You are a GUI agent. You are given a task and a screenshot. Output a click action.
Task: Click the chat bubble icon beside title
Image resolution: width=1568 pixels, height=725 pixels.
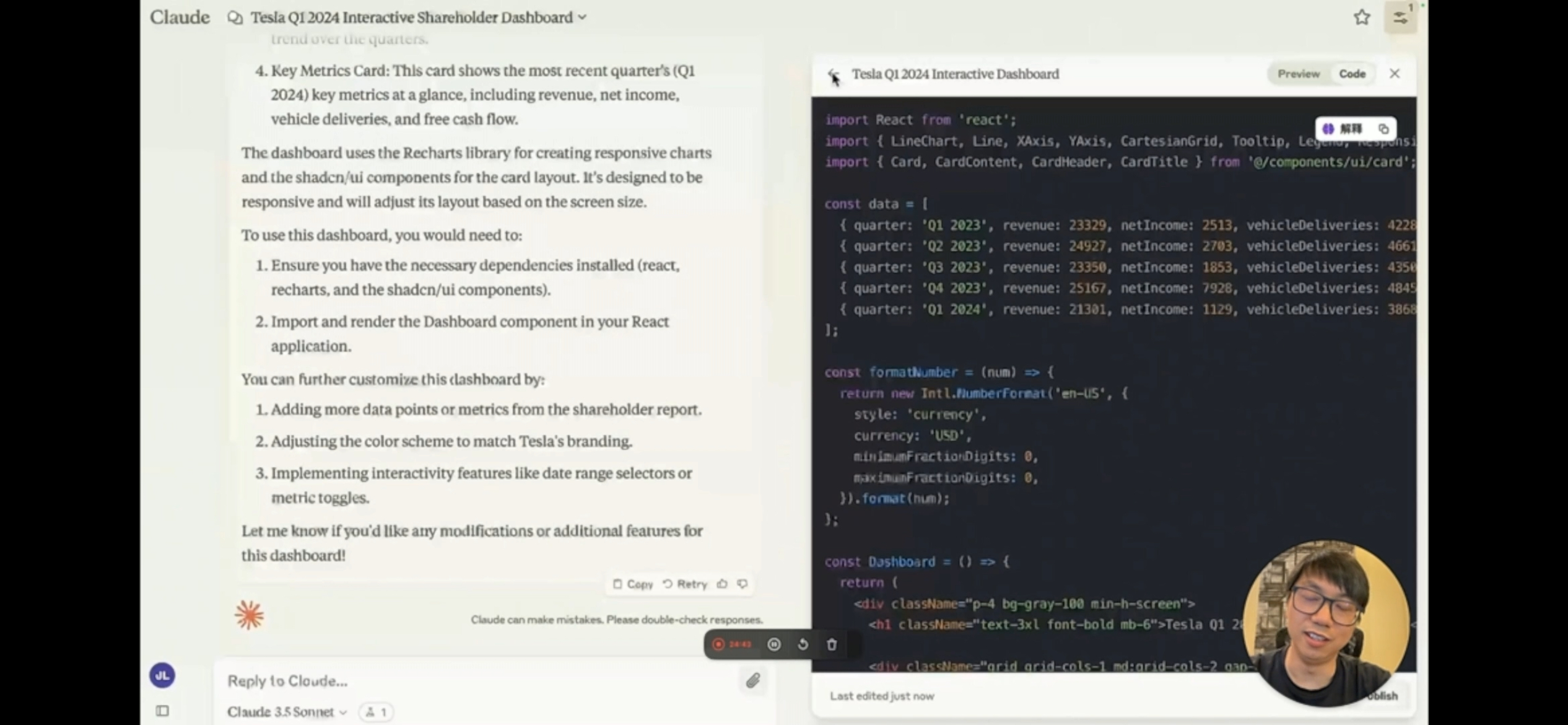[235, 17]
